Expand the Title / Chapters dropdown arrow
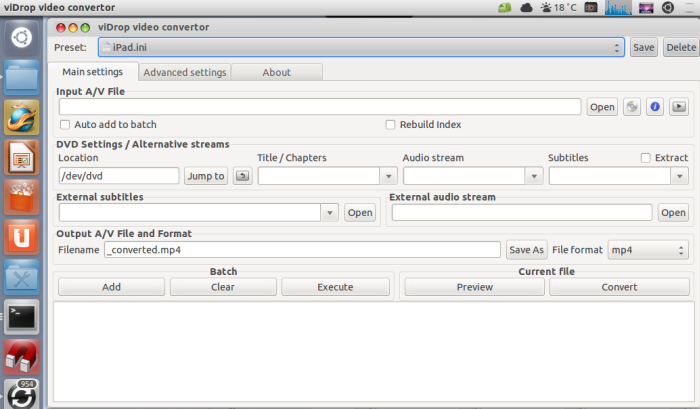 tap(388, 176)
